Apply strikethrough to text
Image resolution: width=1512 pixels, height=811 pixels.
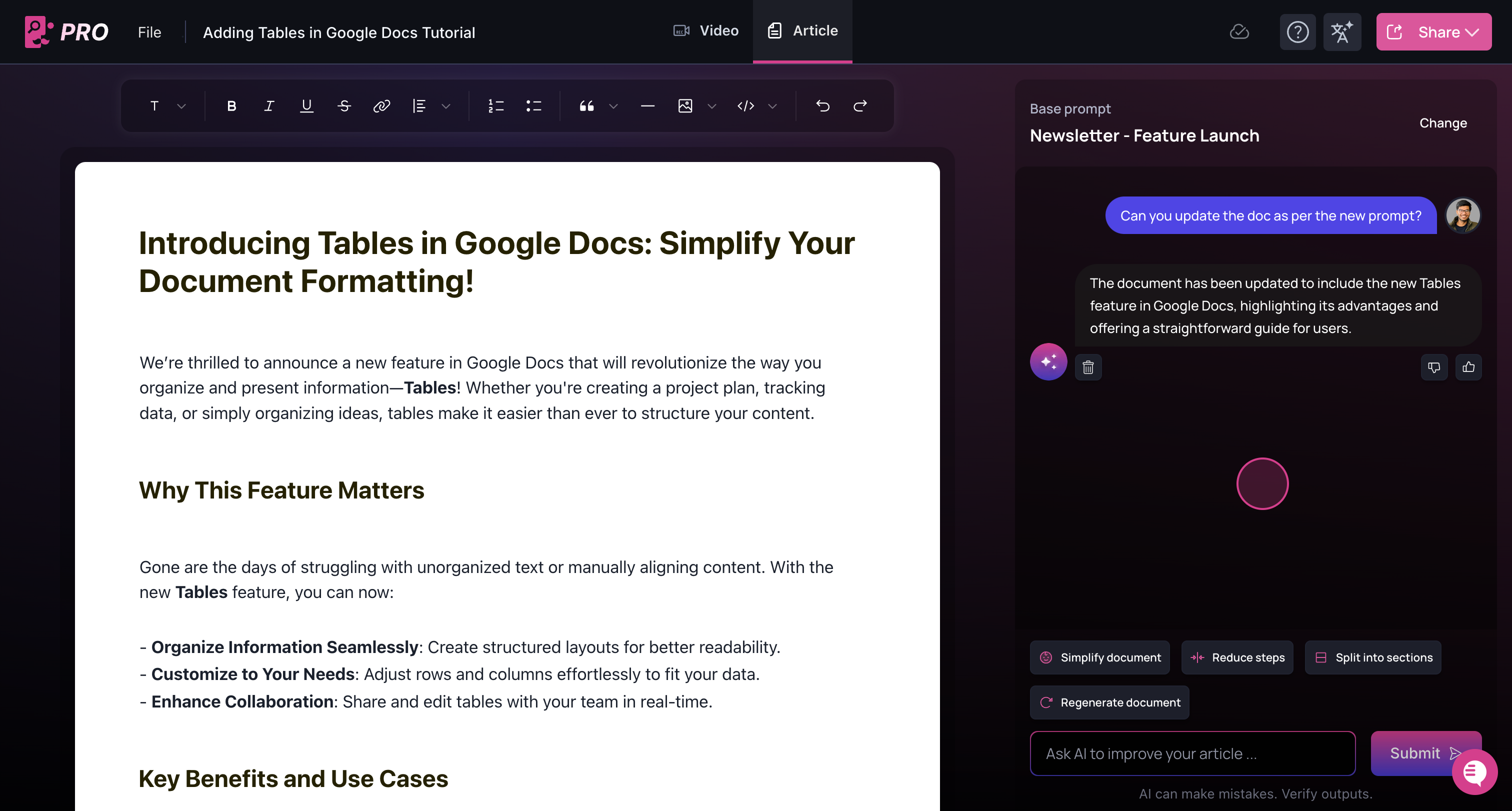click(344, 106)
